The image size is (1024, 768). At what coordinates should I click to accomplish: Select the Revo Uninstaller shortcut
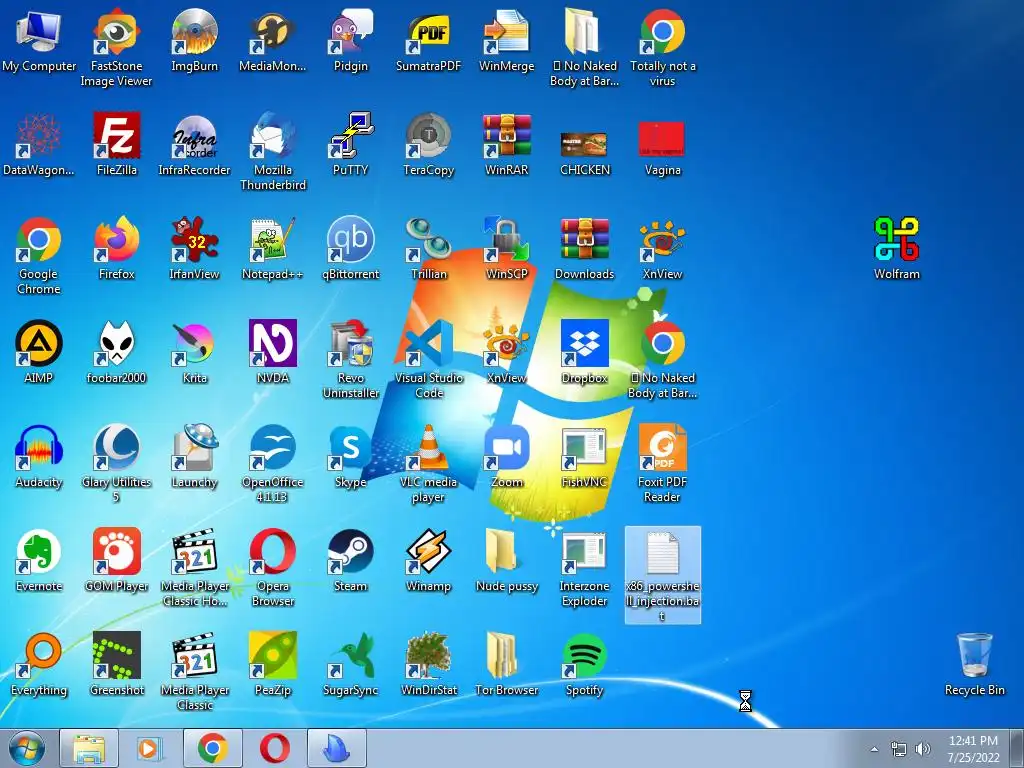351,359
